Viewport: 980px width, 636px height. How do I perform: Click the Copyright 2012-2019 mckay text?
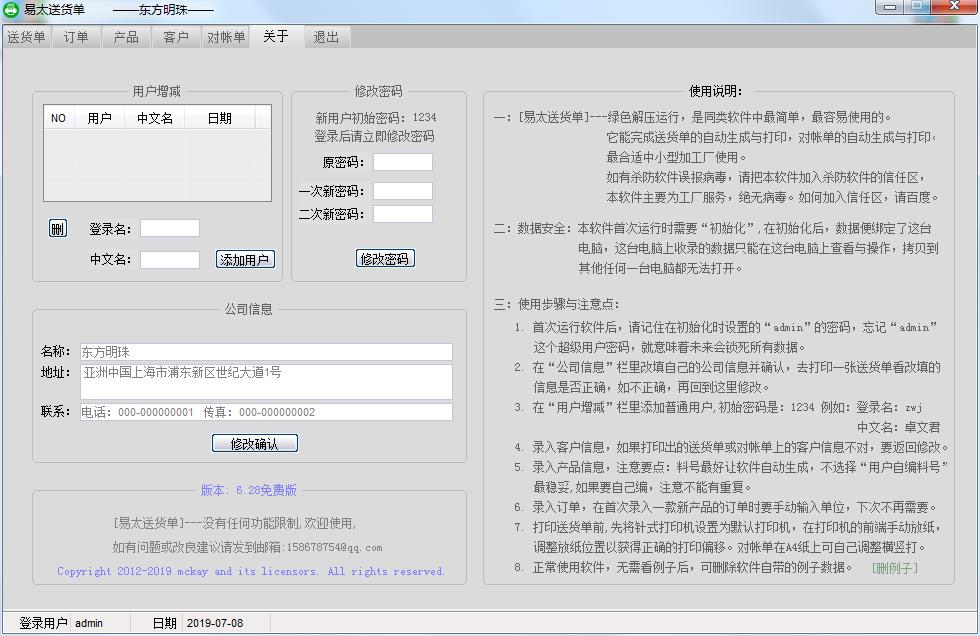(x=251, y=571)
